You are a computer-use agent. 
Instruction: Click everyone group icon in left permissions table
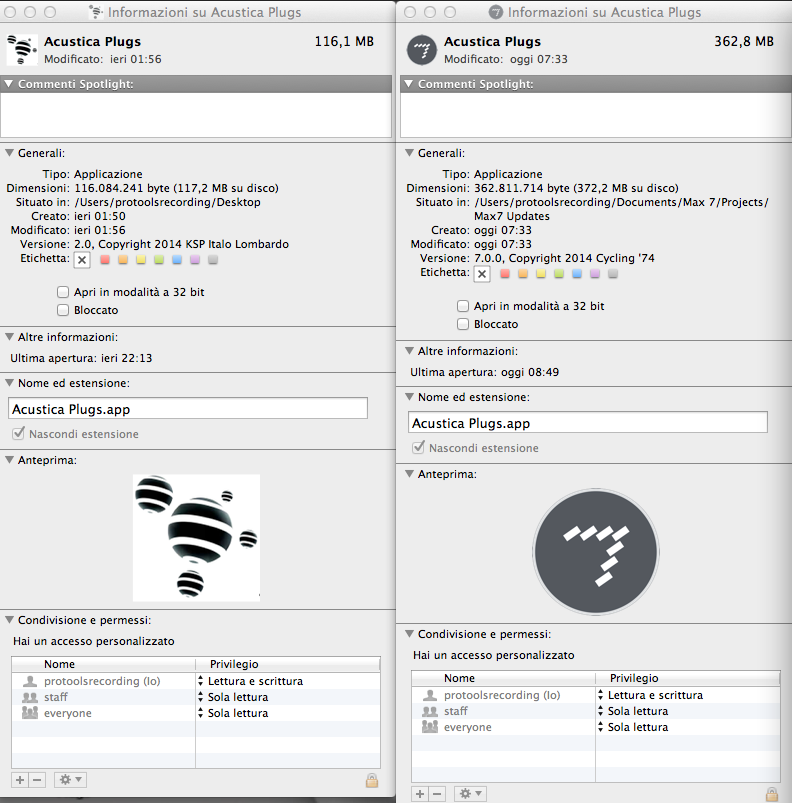click(30, 713)
